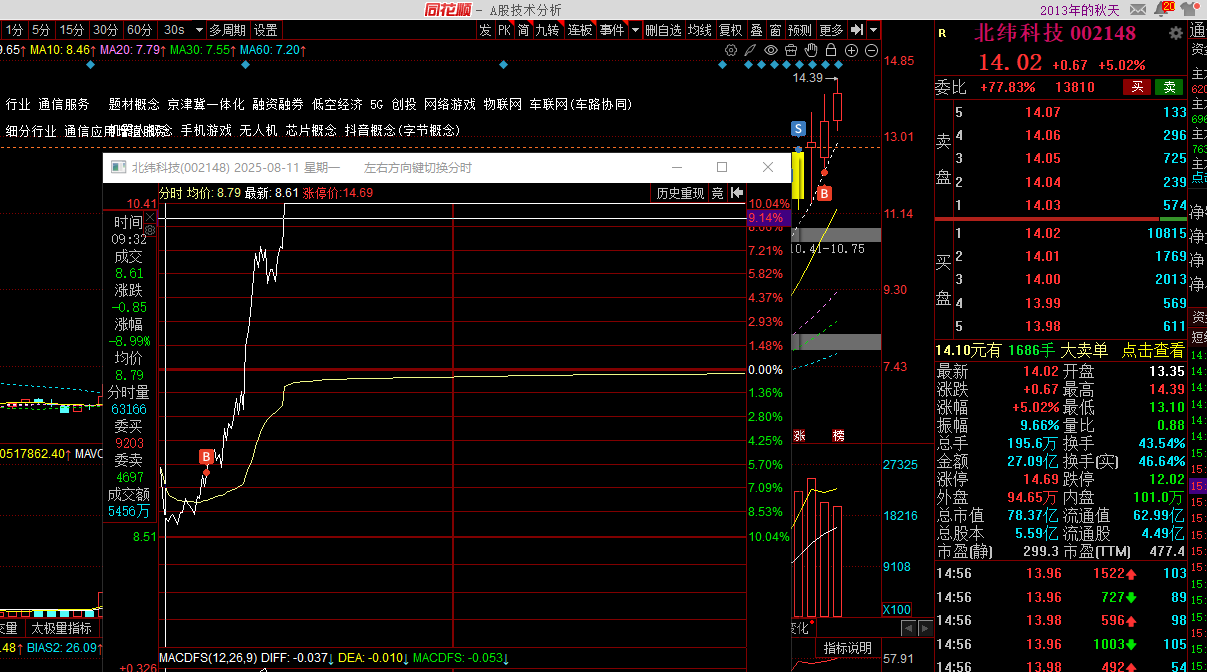Click the notification bell with badge 20
Screen dimensions: 1207x672
(x=1165, y=9)
